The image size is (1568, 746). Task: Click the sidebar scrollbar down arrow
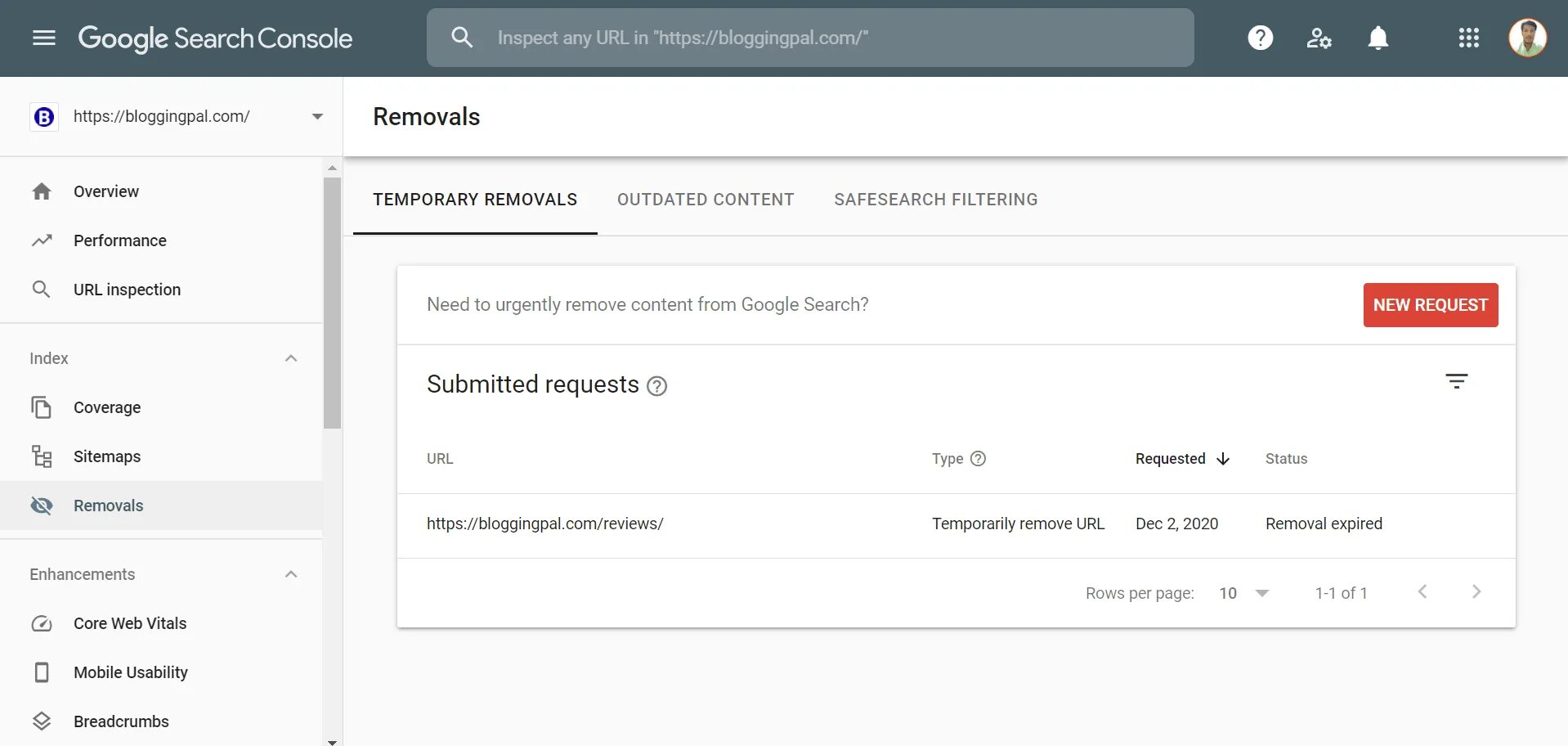point(332,741)
